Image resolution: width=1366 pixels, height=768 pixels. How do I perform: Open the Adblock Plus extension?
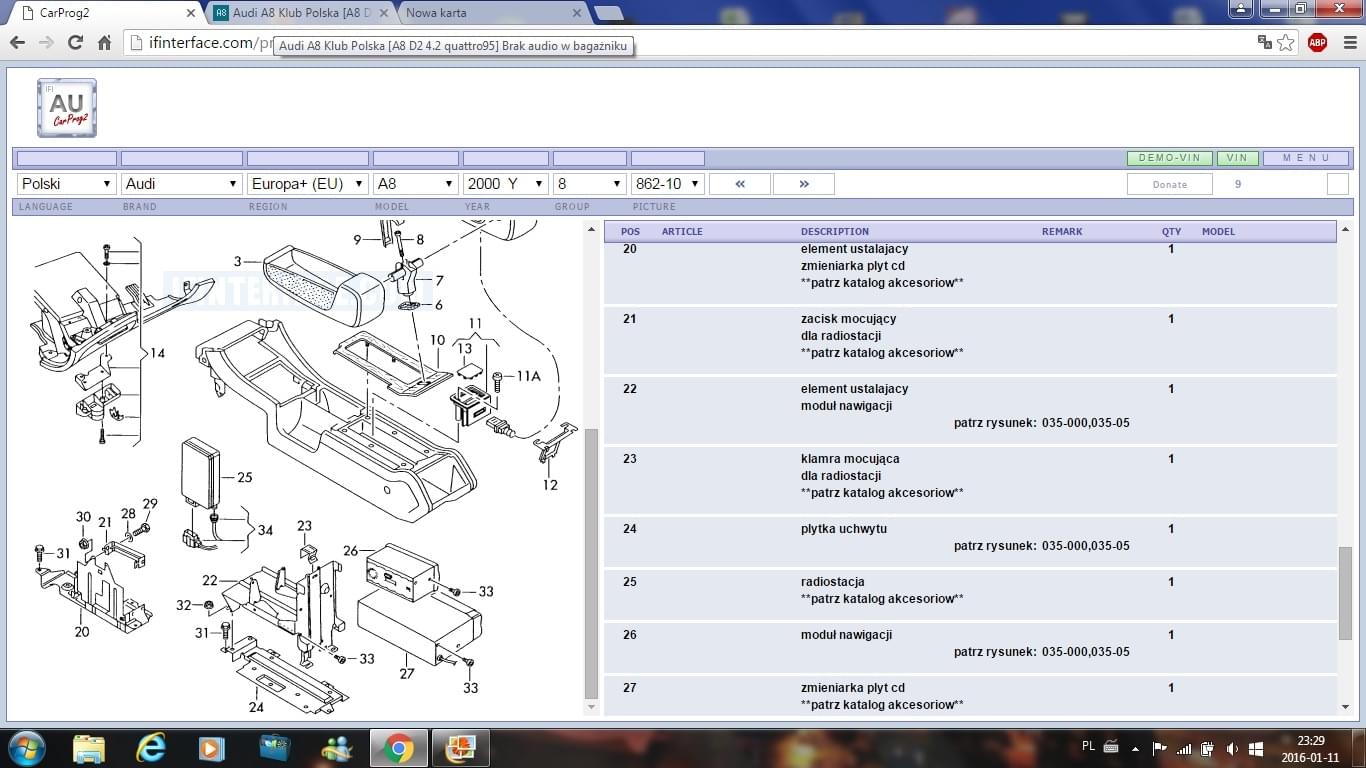(x=1318, y=42)
